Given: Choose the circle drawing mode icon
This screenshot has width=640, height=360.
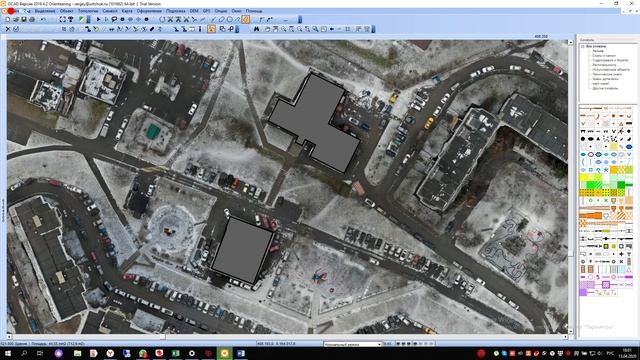Looking at the screenshot, I should [229, 19].
